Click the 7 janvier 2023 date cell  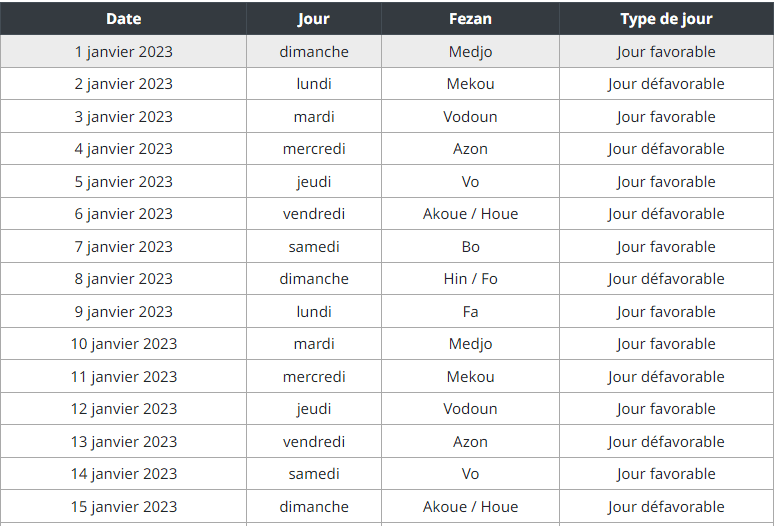coord(123,247)
